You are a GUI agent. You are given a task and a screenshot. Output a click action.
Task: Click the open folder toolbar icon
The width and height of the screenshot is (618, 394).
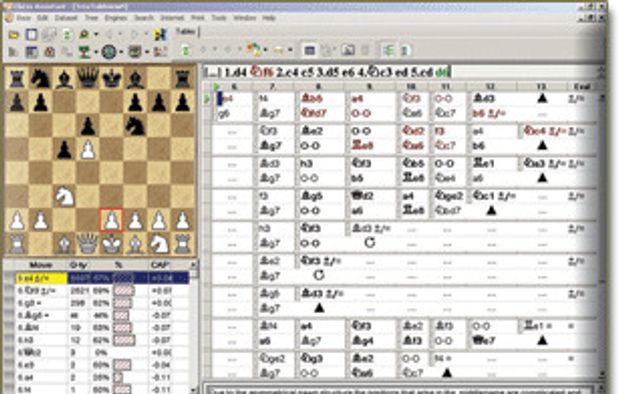click(14, 35)
